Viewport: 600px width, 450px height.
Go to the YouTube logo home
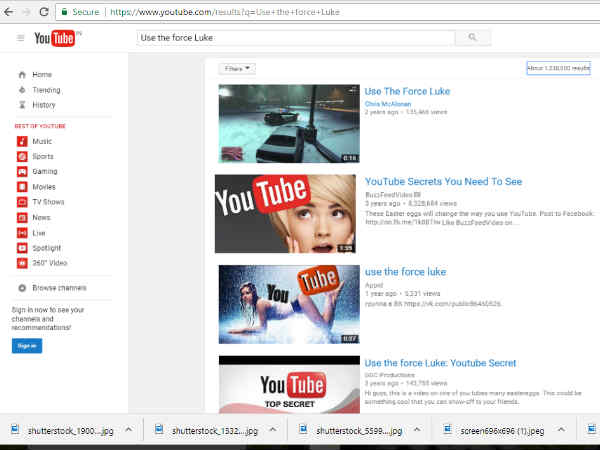54,38
